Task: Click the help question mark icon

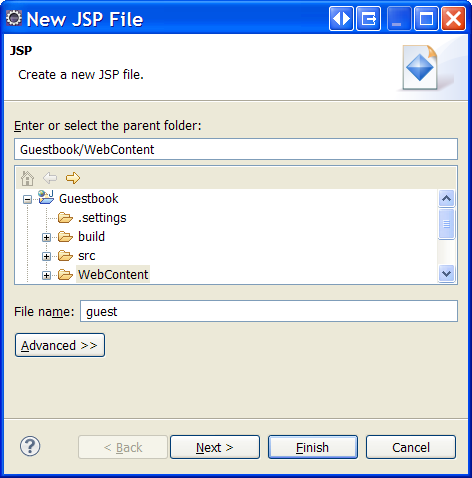Action: pyautogui.click(x=30, y=446)
